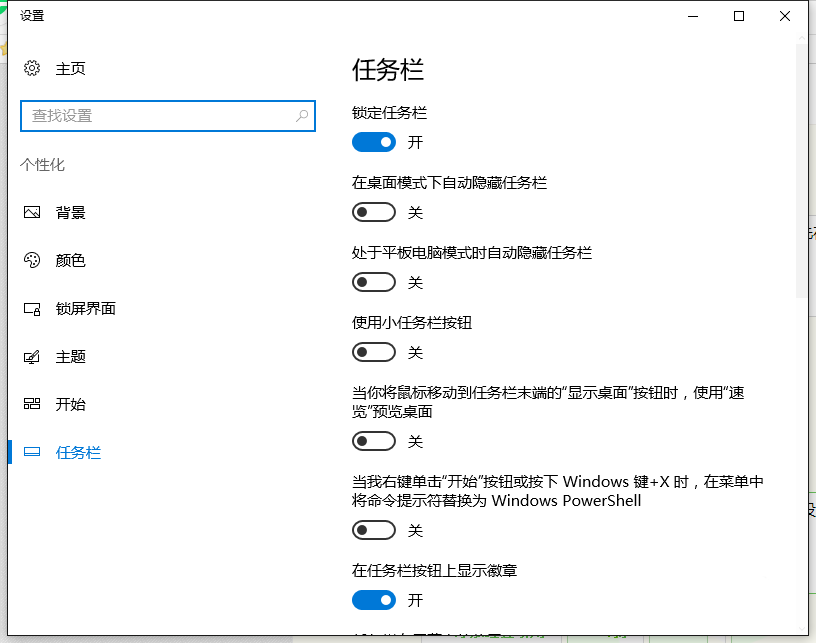Toggle 处于平板电脑模式时自动隐藏任务栏 switch
Image resolution: width=816 pixels, height=643 pixels.
(374, 282)
